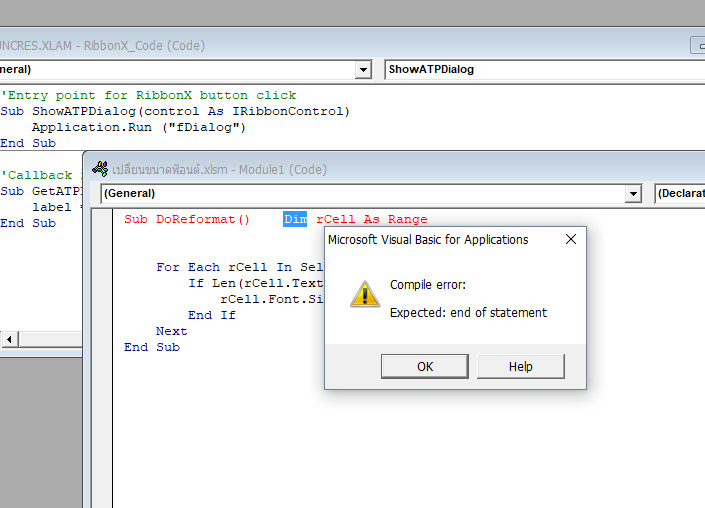Screen dimensions: 705x508
Task: Click the Module1 code window icon
Action: [100, 169]
